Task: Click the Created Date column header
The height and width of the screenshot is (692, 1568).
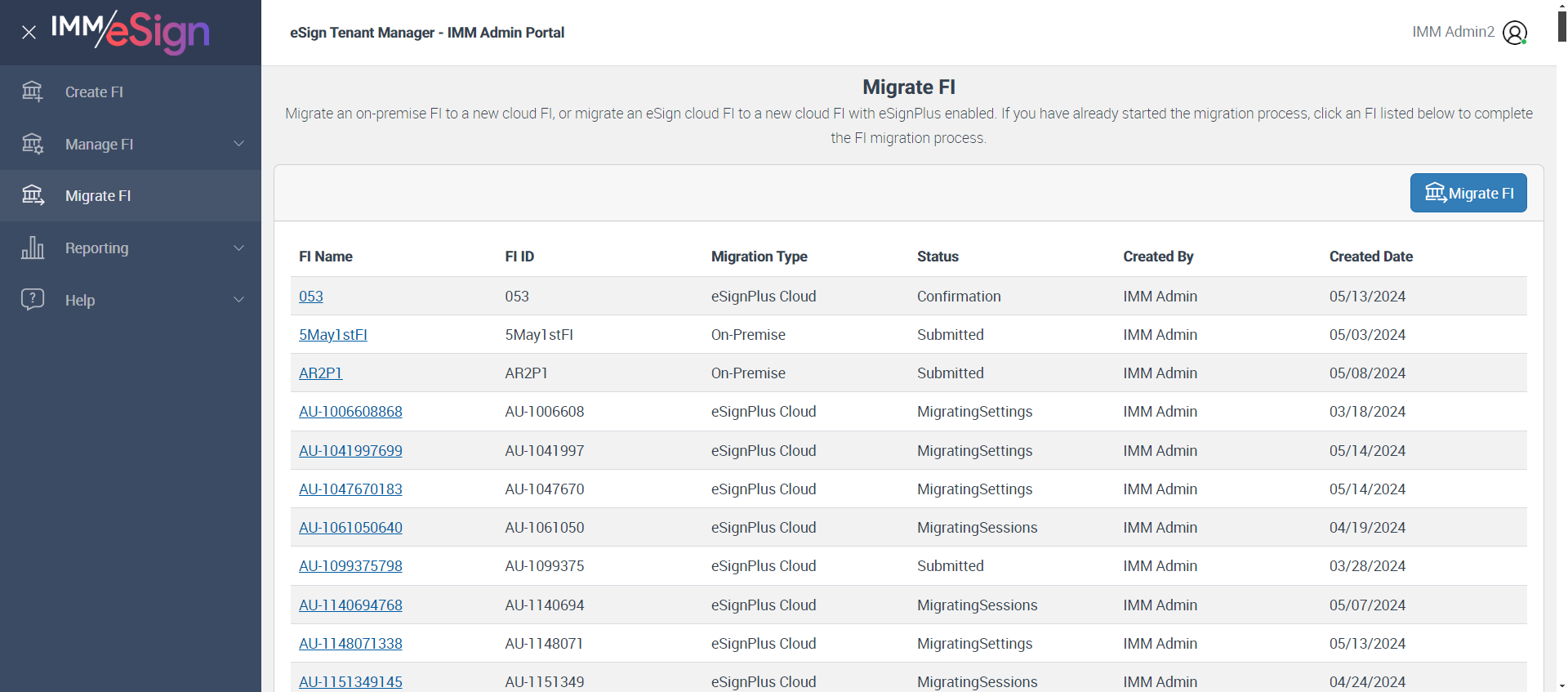Action: click(1371, 257)
